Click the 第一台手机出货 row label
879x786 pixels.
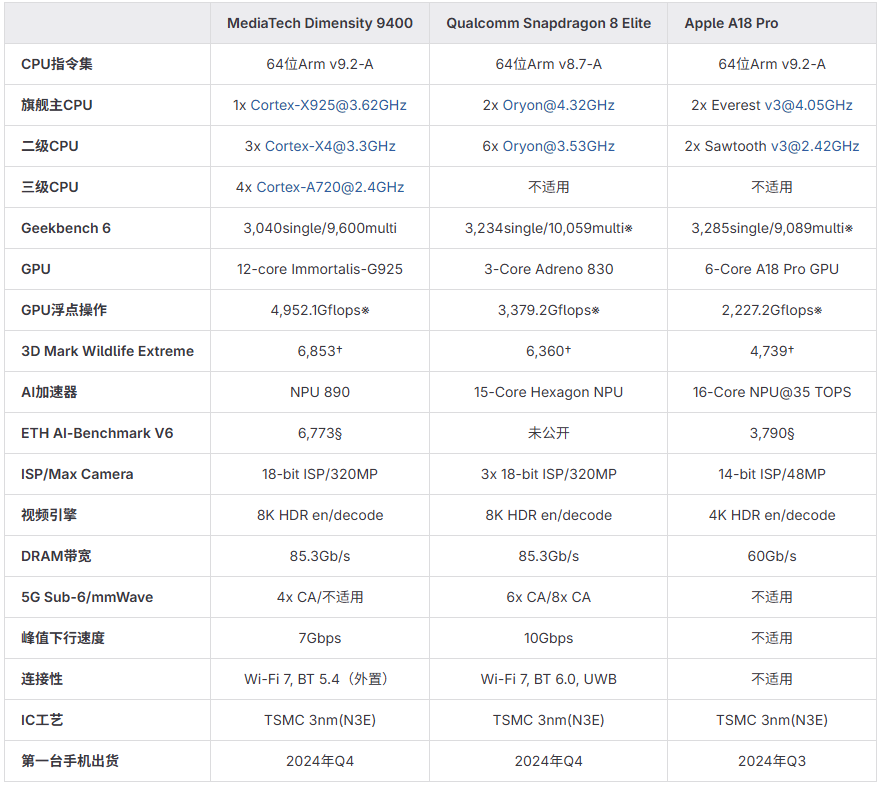pos(70,761)
